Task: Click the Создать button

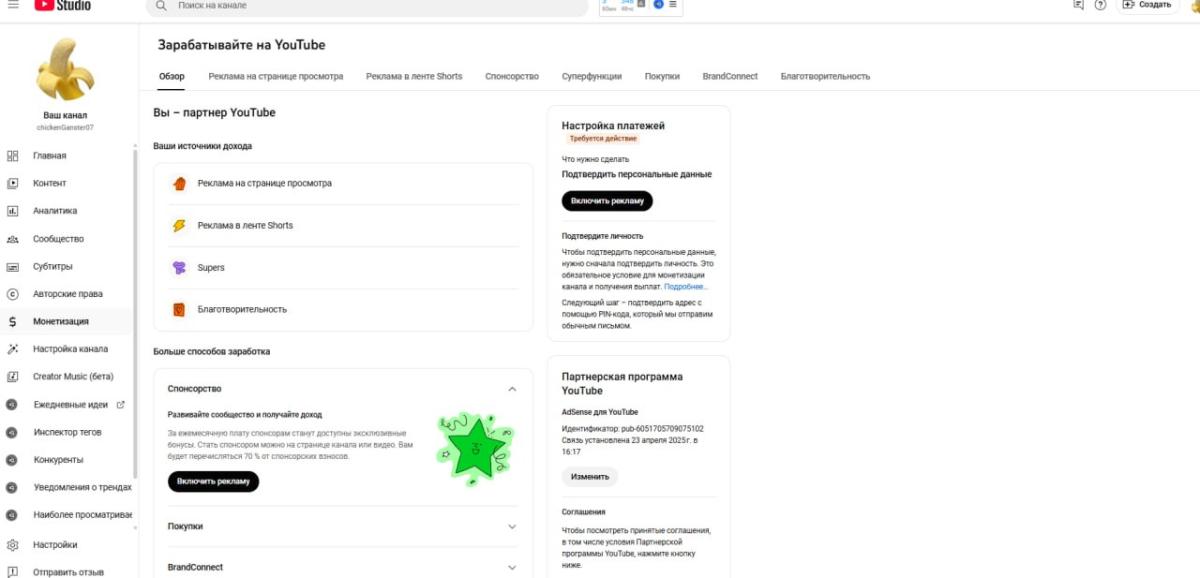Action: click(1147, 5)
